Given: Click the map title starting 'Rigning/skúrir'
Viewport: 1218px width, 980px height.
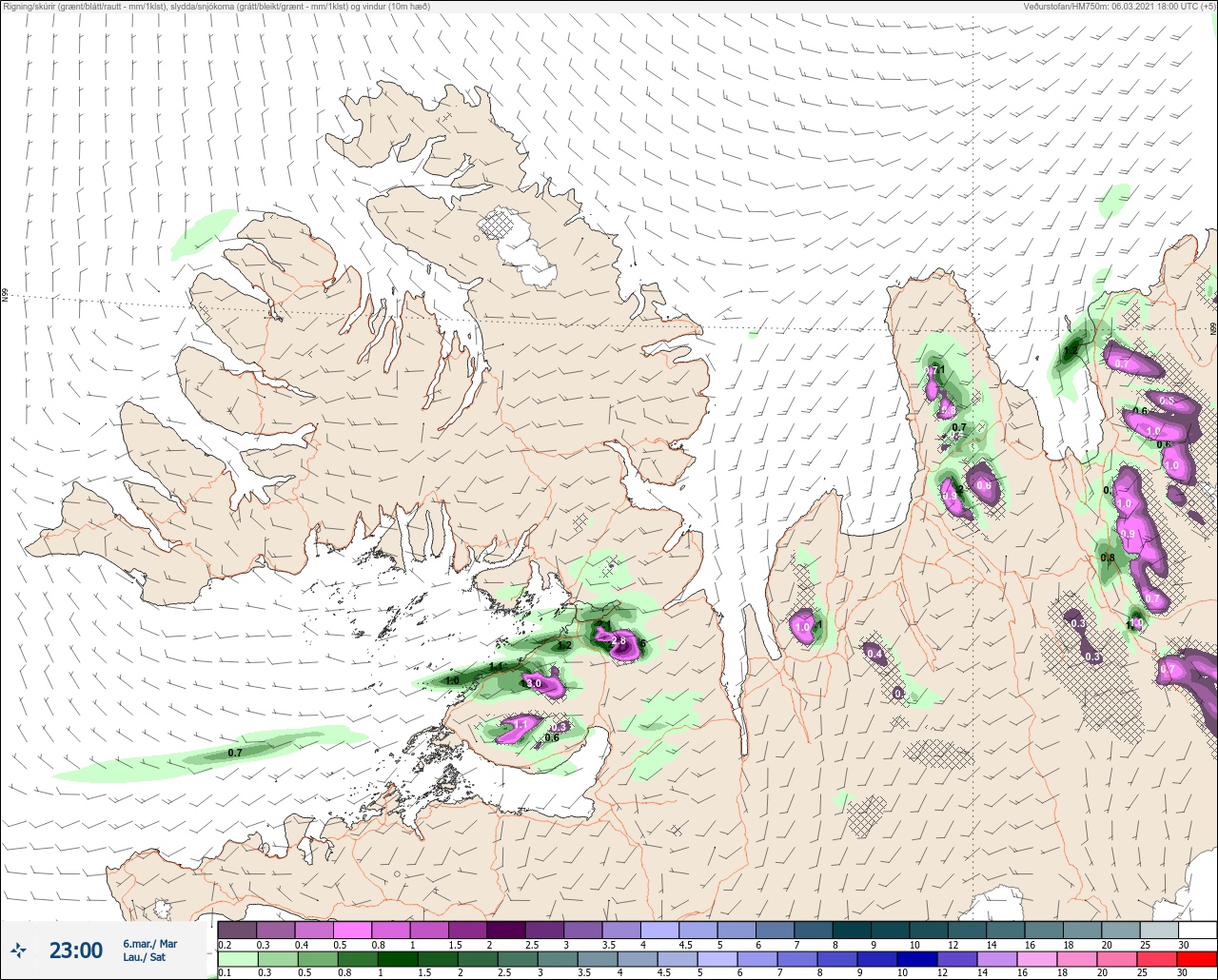Looking at the screenshot, I should 215,6.
